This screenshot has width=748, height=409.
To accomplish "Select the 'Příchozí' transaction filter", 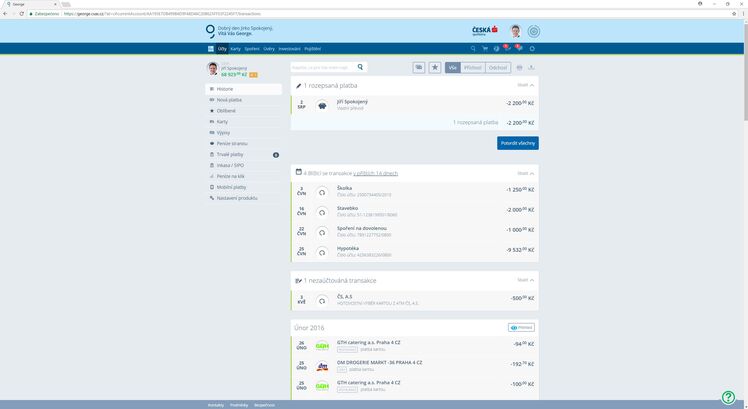I will click(x=472, y=67).
